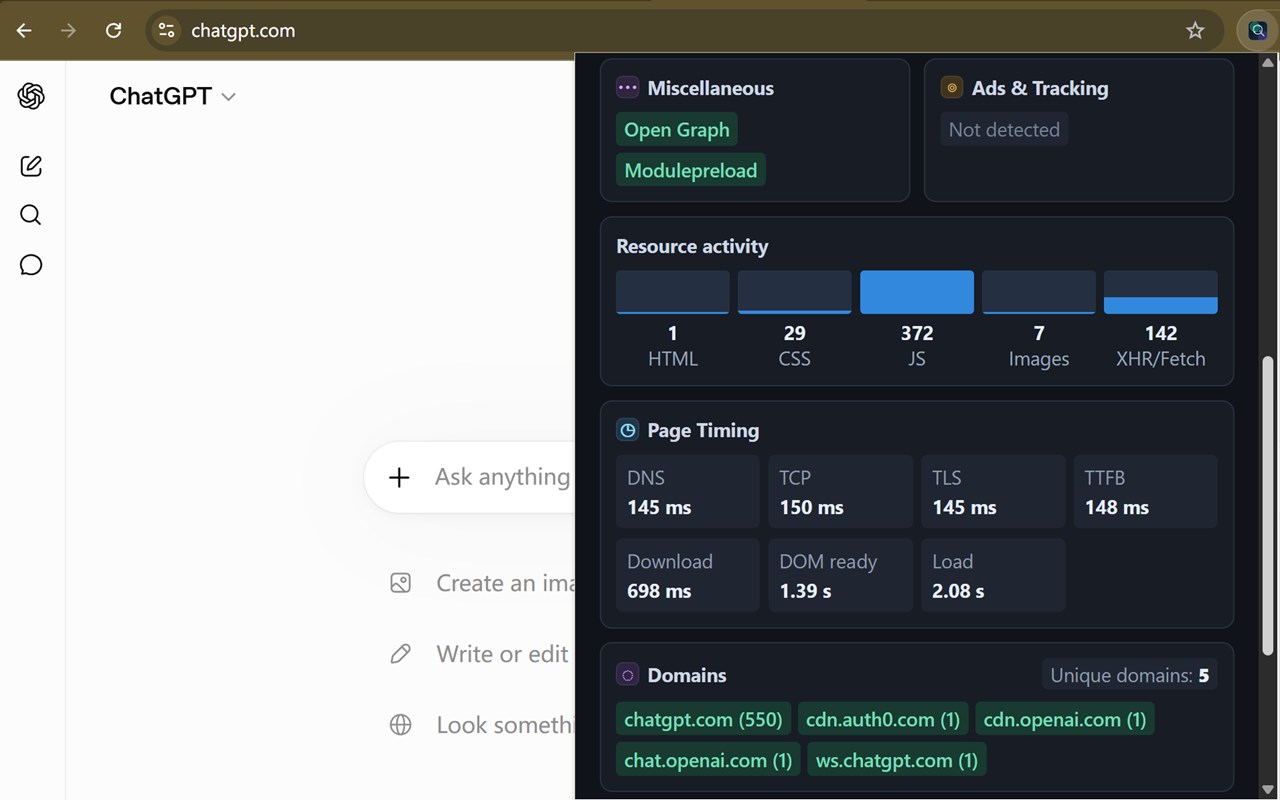Click the DOM ready 1.39 s card
The width and height of the screenshot is (1280, 800).
pos(840,575)
